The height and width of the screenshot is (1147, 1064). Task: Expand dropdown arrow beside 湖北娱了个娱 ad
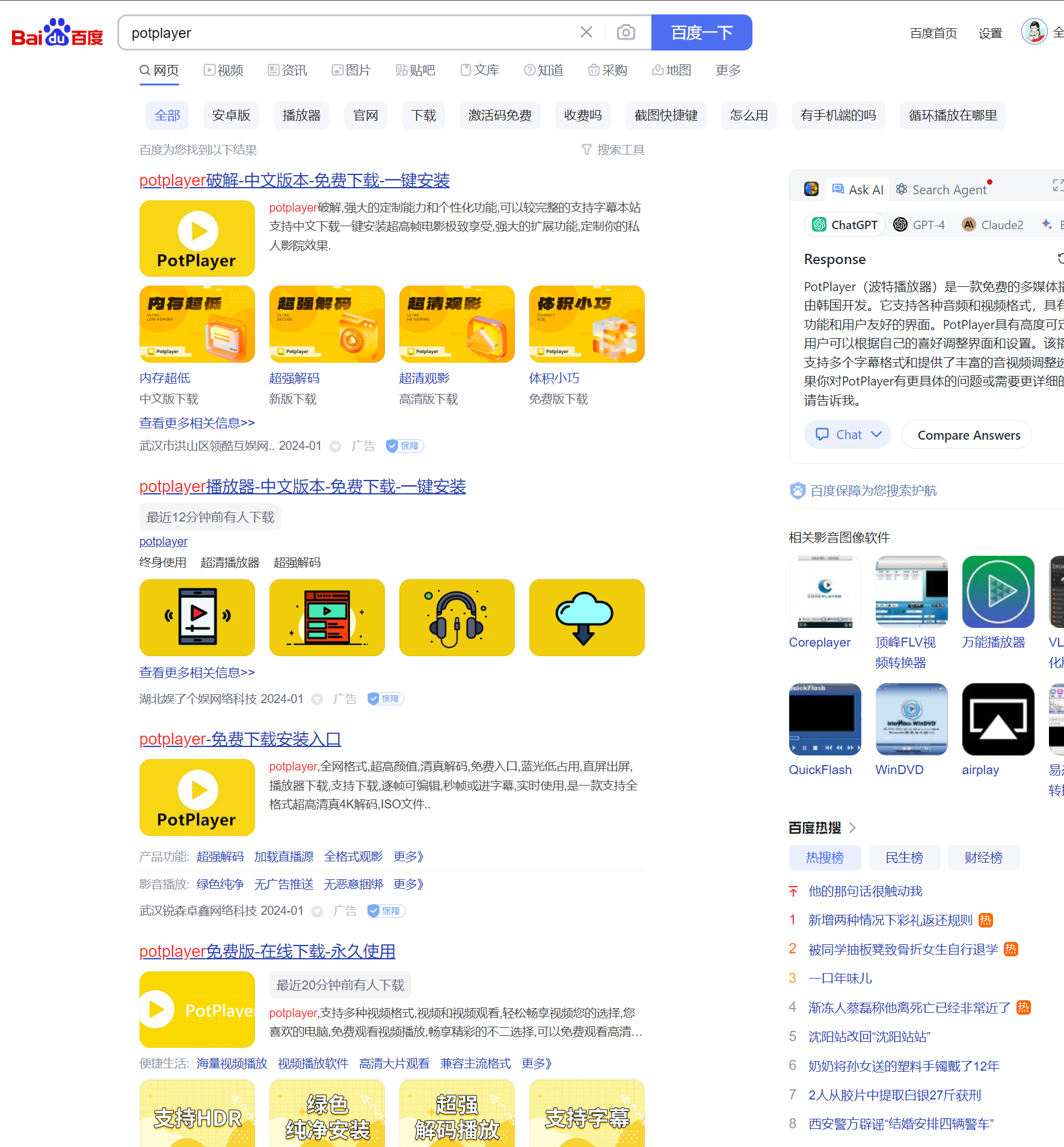(x=317, y=699)
